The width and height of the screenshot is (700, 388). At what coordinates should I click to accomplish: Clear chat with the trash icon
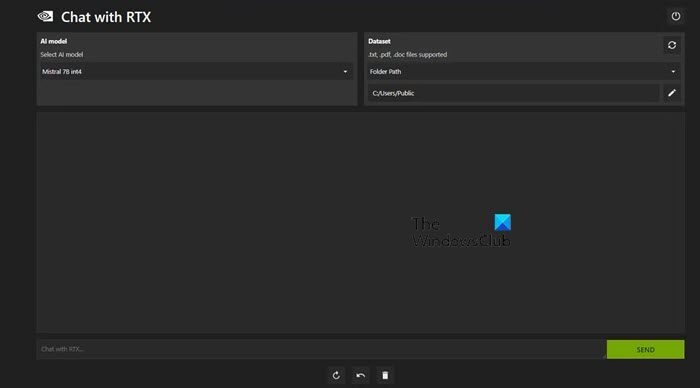click(x=385, y=375)
